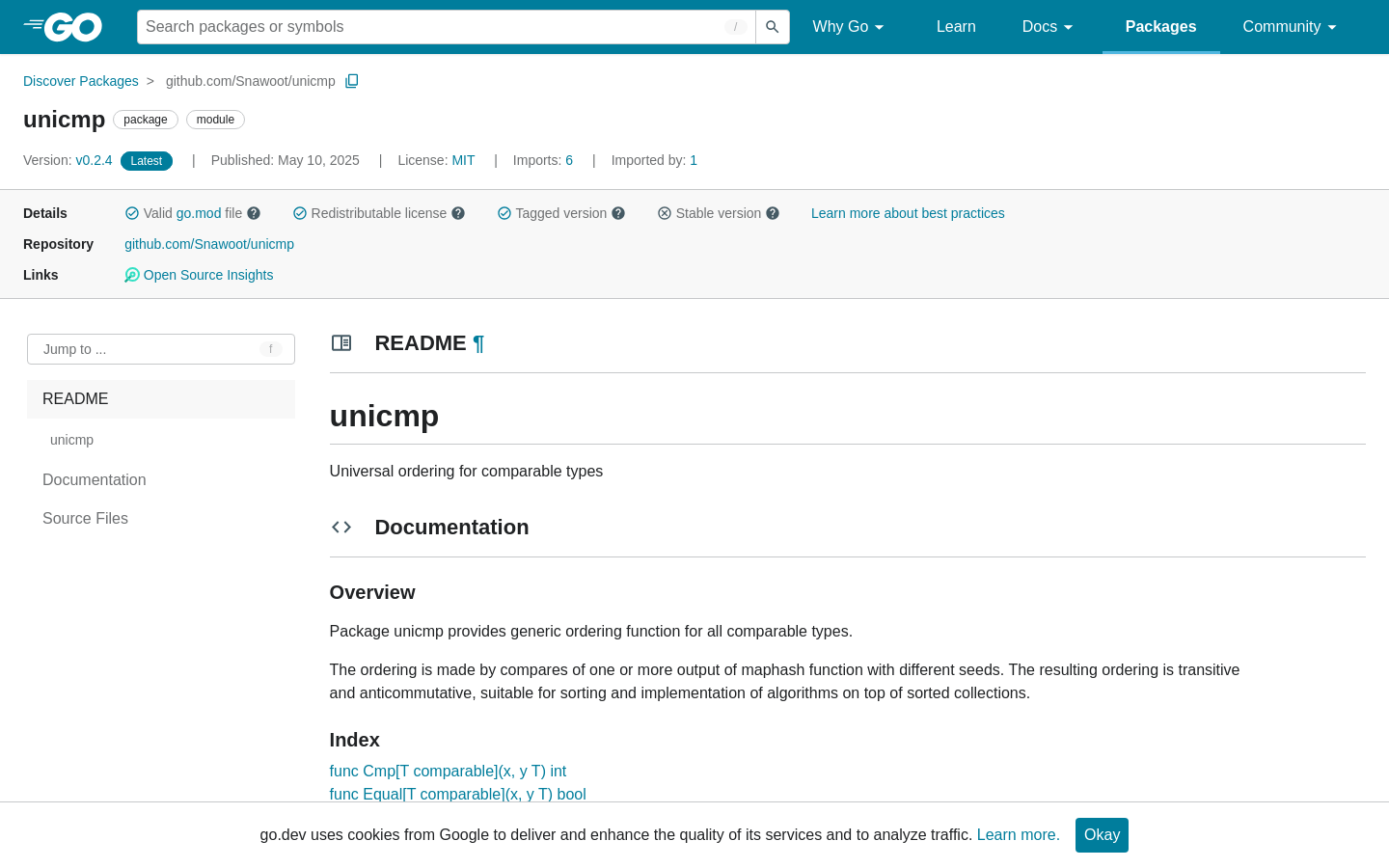This screenshot has height=868, width=1389.
Task: Open the cookie notice Learn more link
Action: point(1018,835)
